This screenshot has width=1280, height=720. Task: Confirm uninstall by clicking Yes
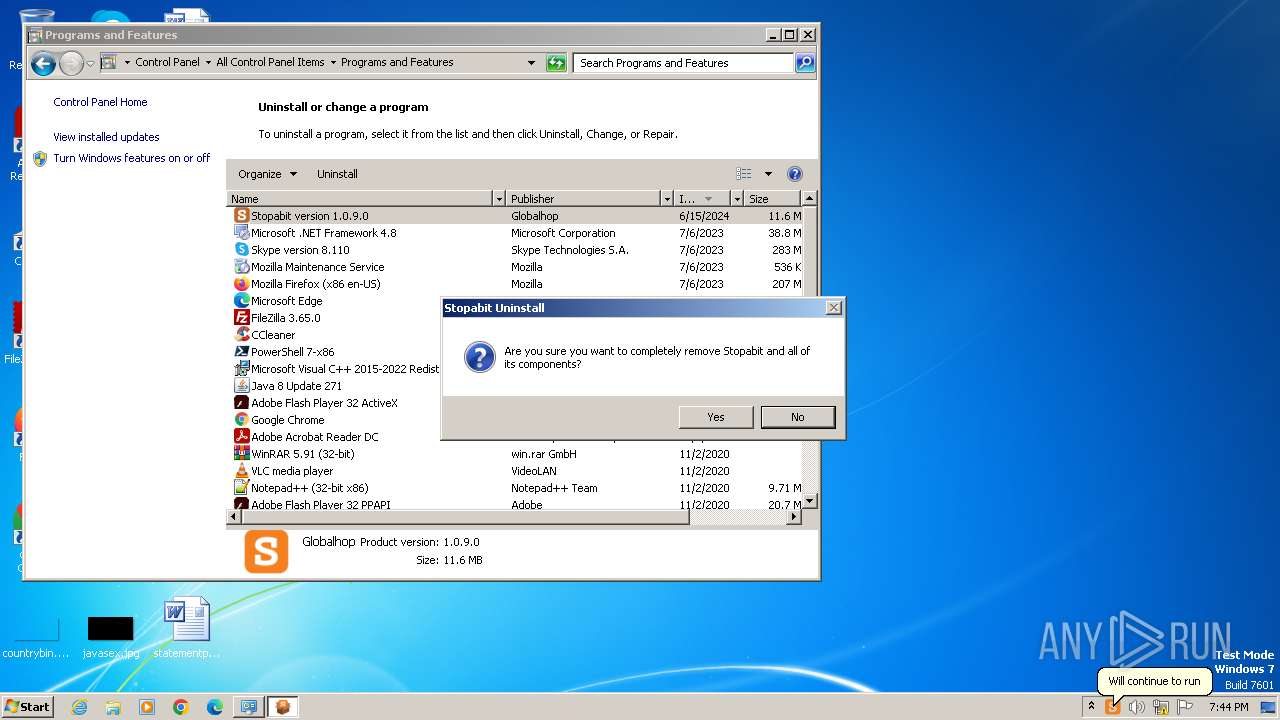pos(716,417)
